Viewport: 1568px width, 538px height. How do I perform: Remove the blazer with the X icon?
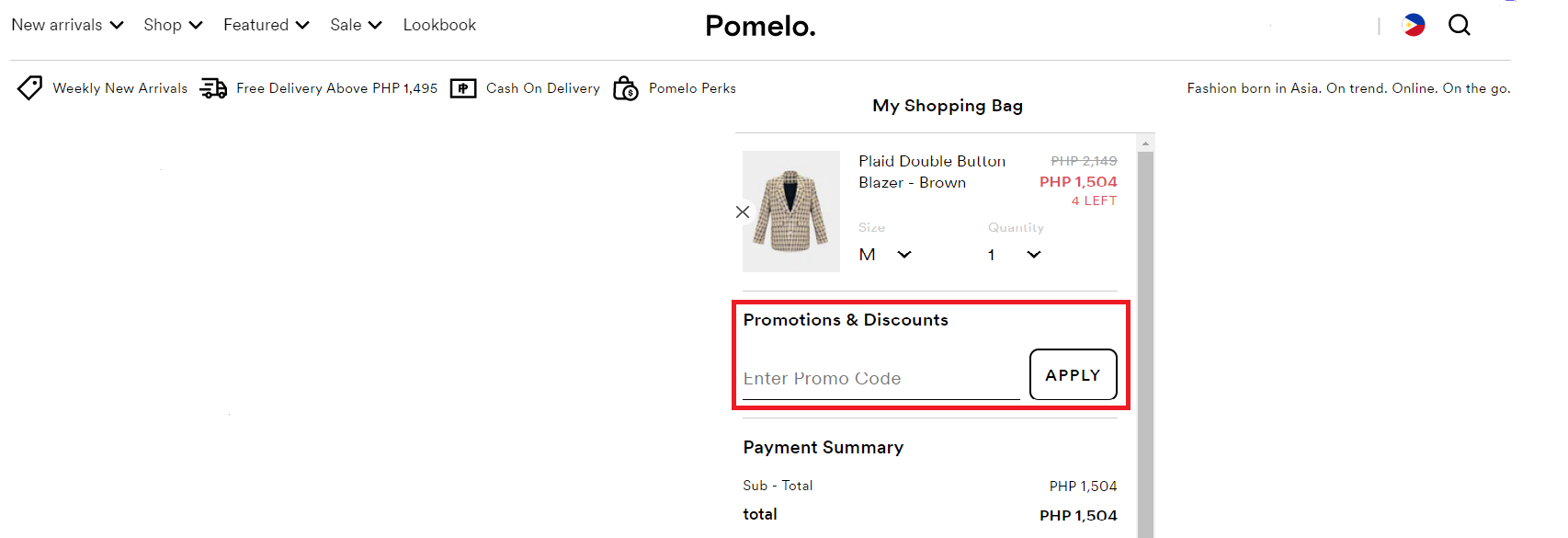pos(743,212)
